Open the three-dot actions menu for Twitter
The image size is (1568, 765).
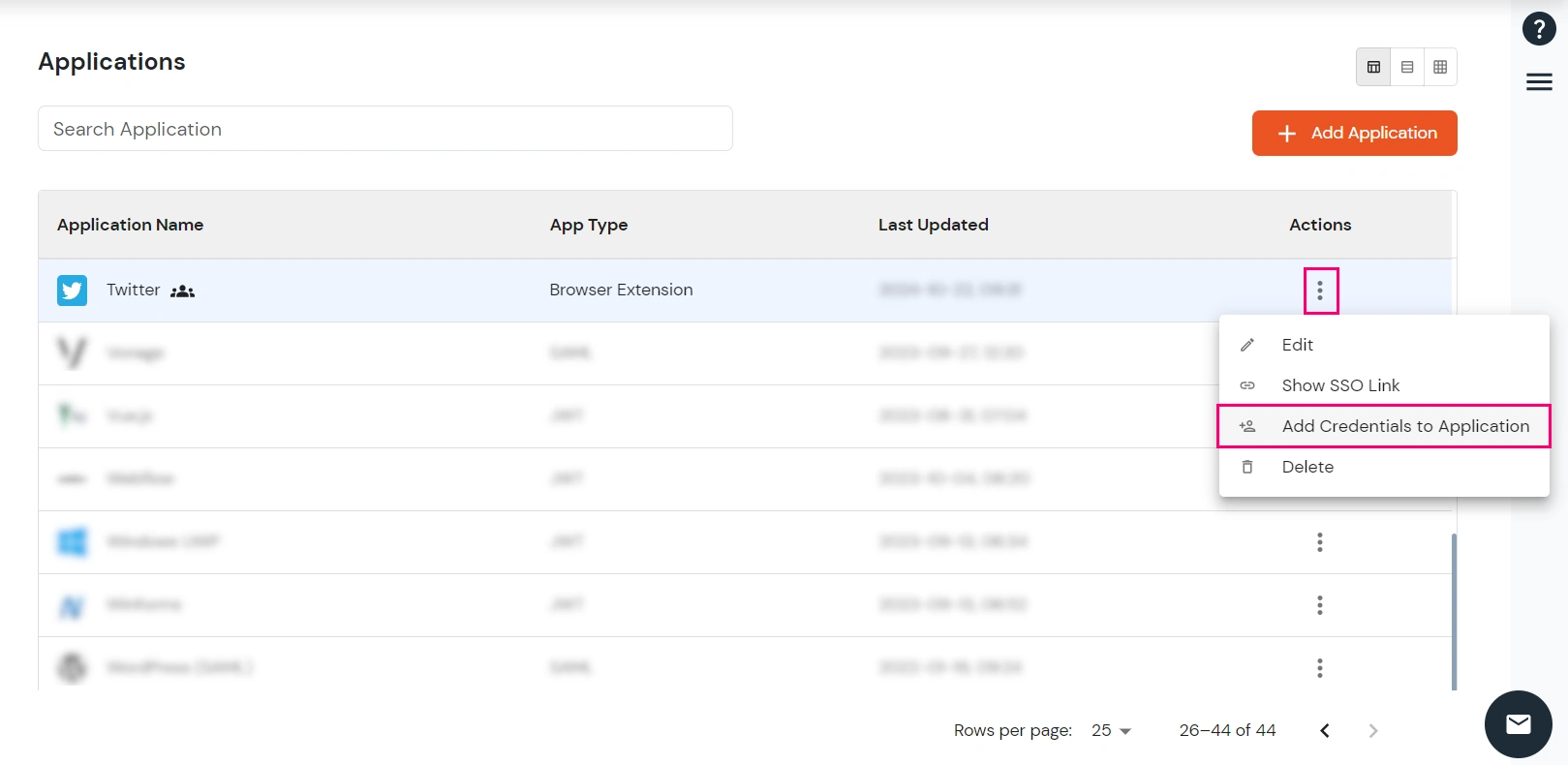[x=1320, y=291]
